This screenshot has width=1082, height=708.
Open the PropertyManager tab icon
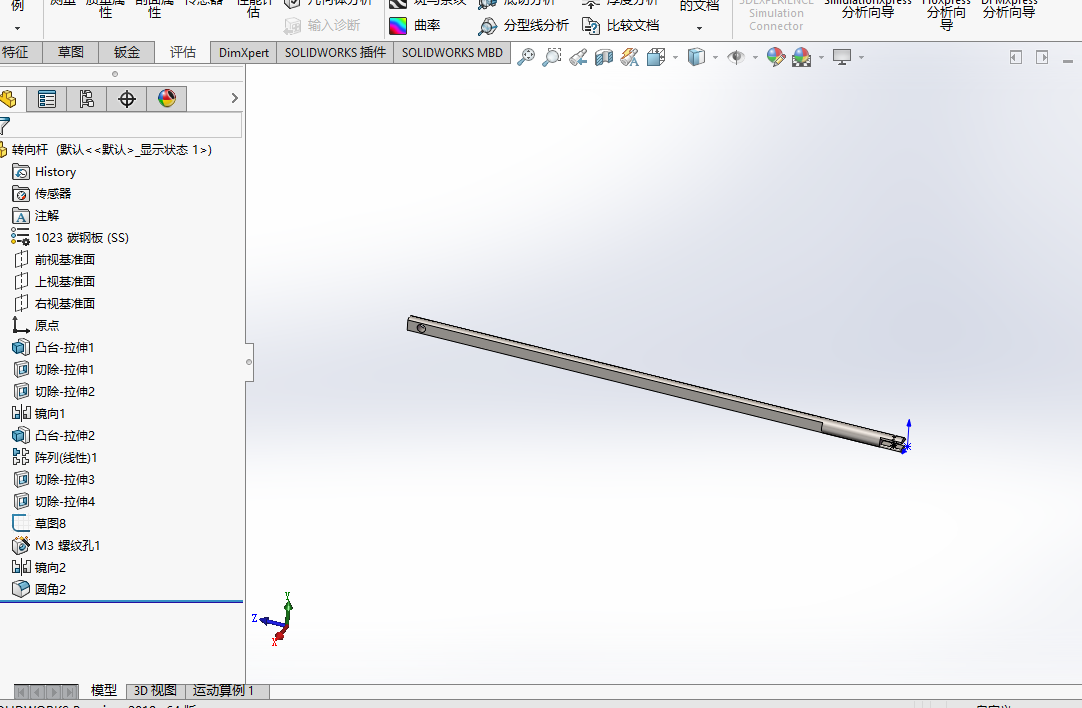point(47,99)
